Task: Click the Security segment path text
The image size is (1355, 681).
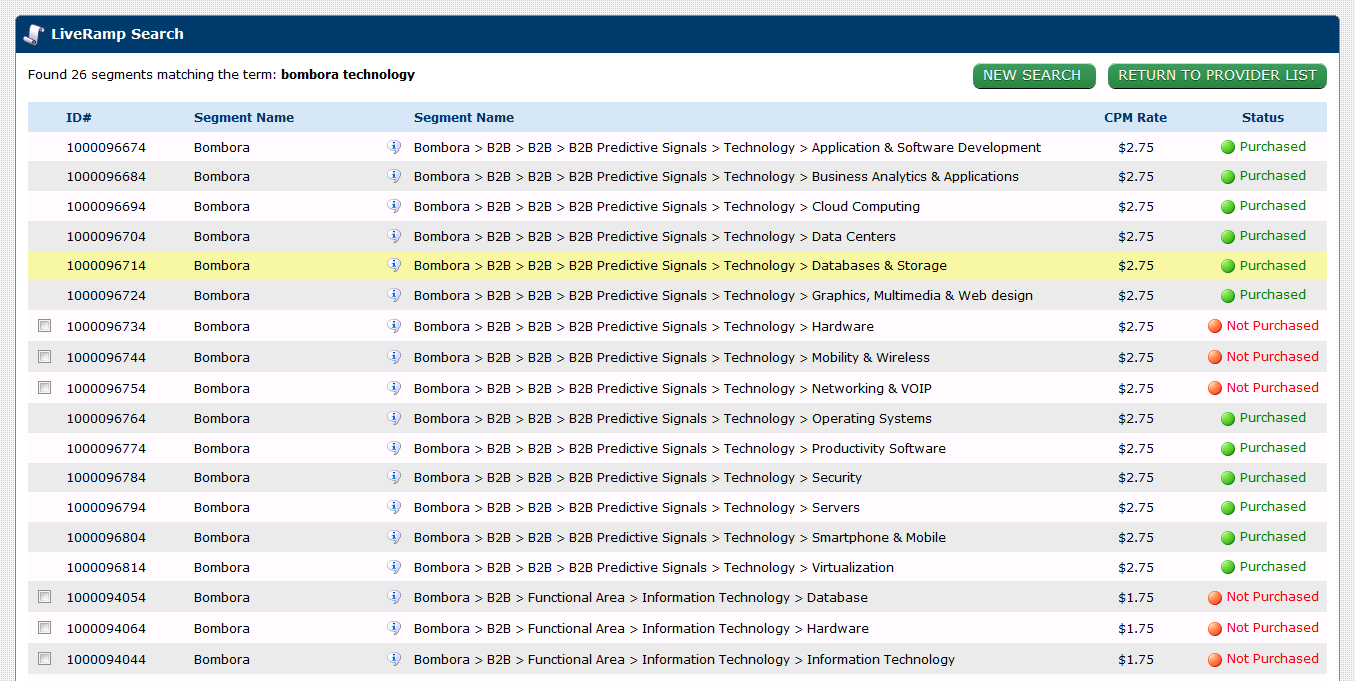Action: [x=638, y=478]
